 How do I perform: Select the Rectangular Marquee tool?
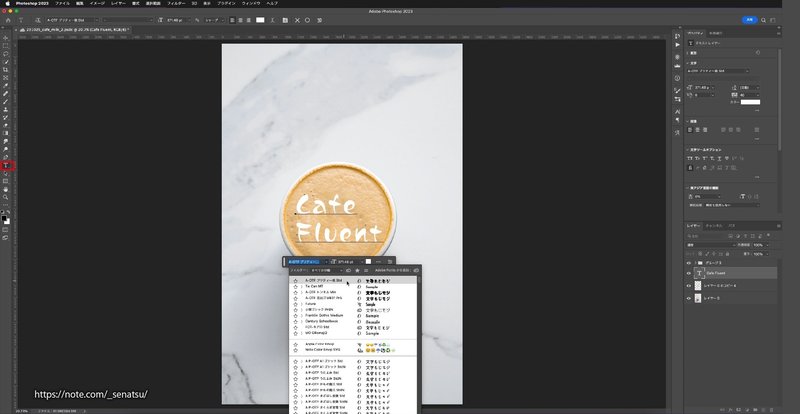coord(6,46)
